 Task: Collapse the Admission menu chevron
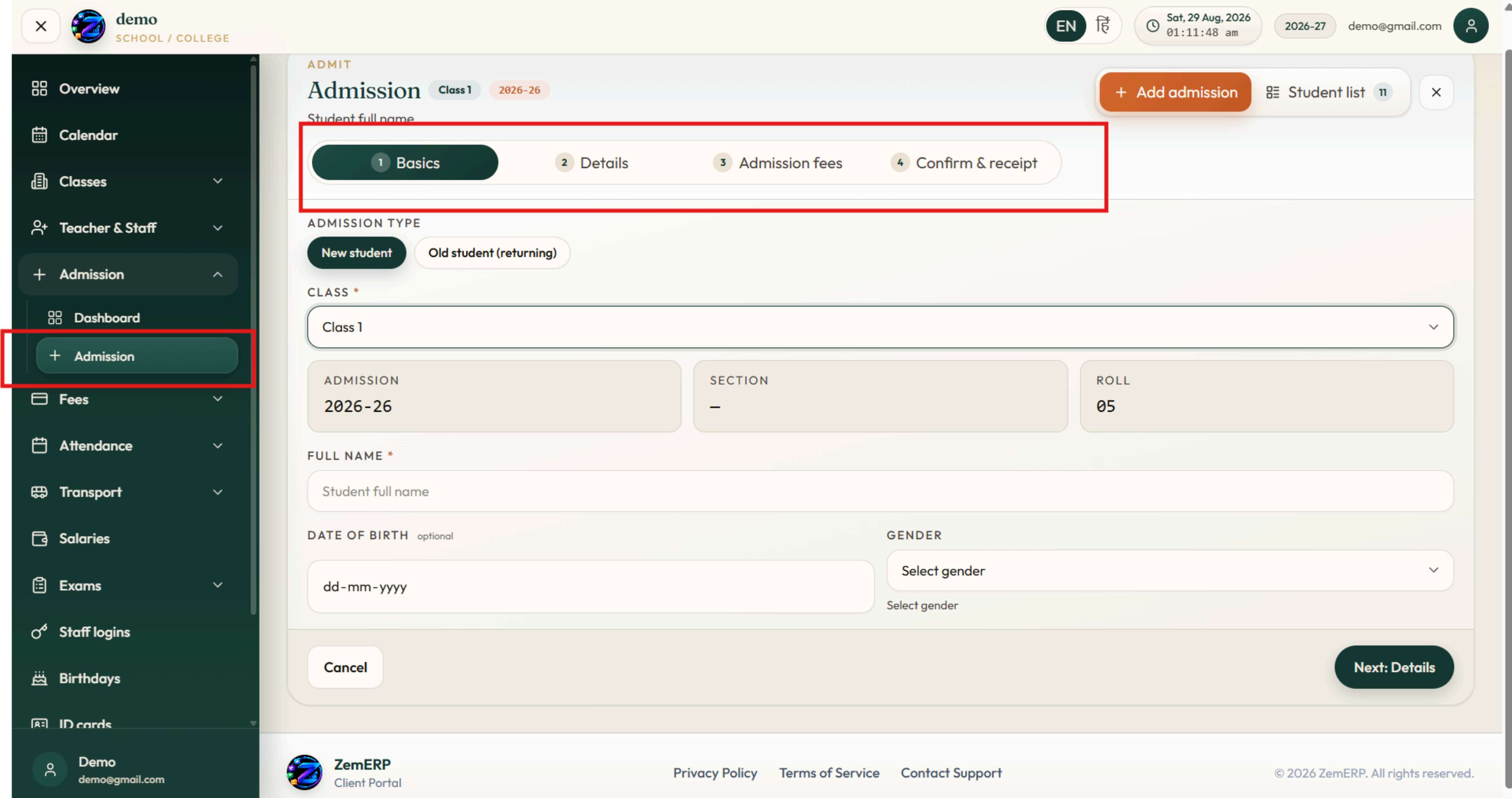click(x=218, y=274)
